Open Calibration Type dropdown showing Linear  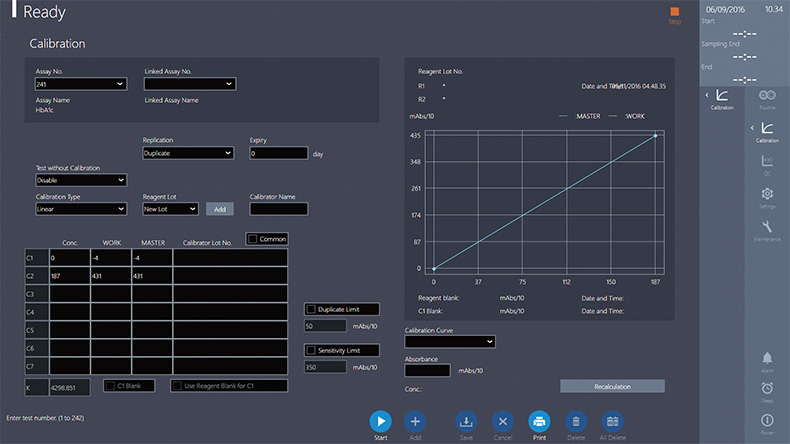81,209
